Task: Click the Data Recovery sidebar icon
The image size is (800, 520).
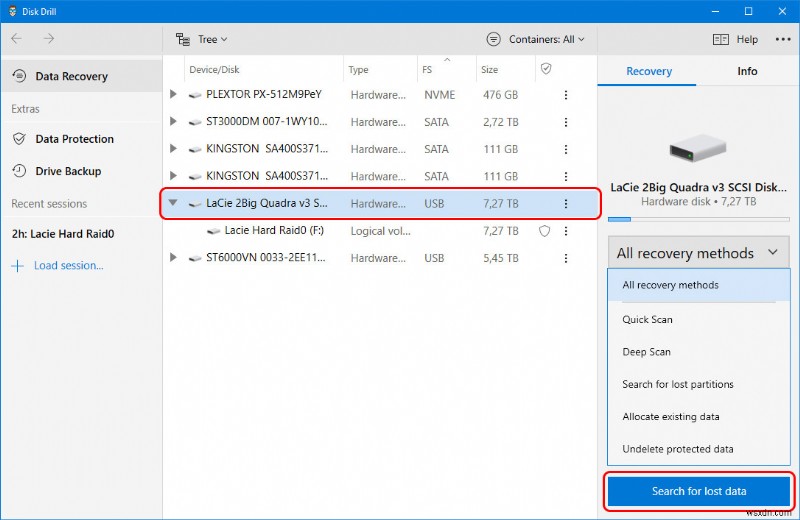Action: [x=19, y=76]
